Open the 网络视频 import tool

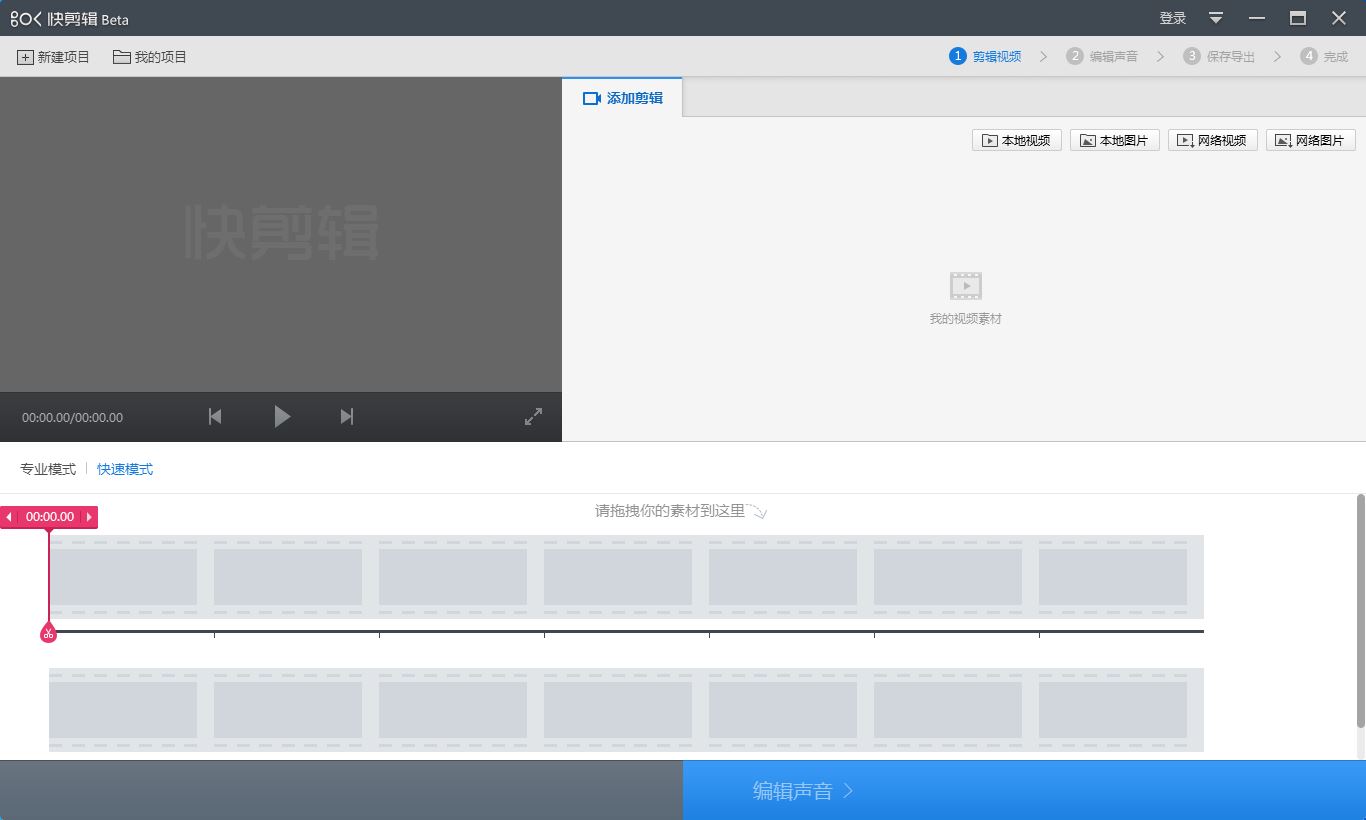click(1212, 140)
